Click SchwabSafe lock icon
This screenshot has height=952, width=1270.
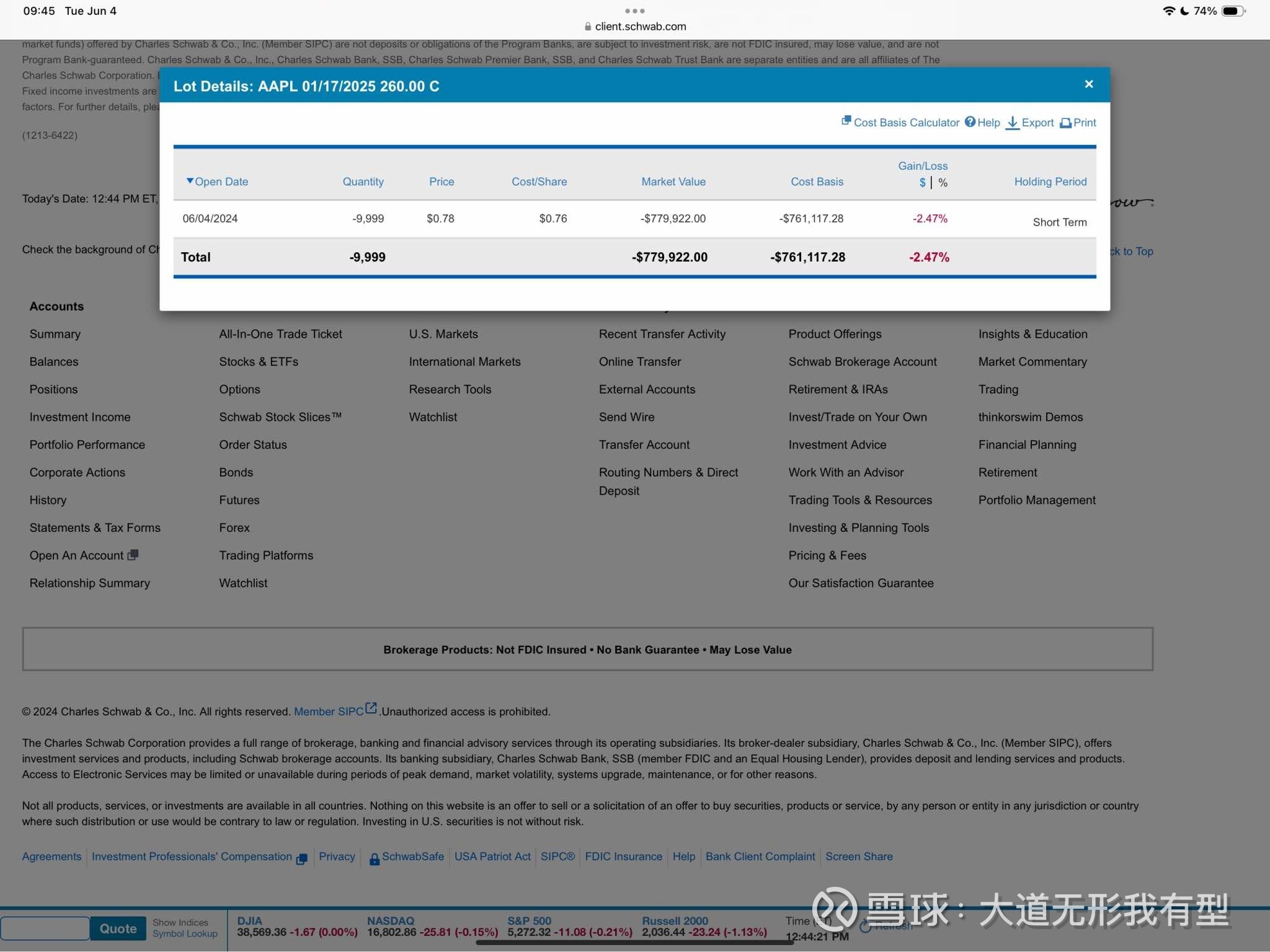pyautogui.click(x=375, y=858)
